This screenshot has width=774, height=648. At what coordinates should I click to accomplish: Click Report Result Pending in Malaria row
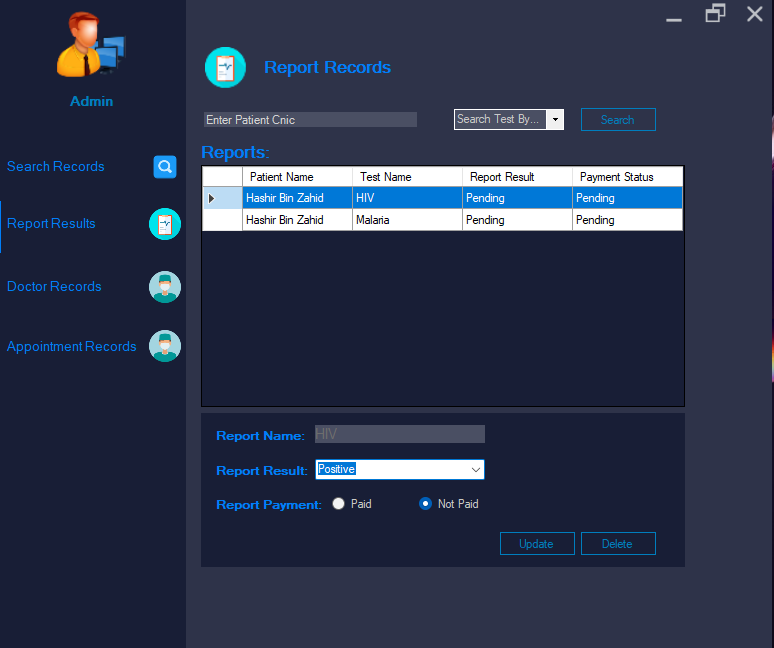pyautogui.click(x=517, y=220)
